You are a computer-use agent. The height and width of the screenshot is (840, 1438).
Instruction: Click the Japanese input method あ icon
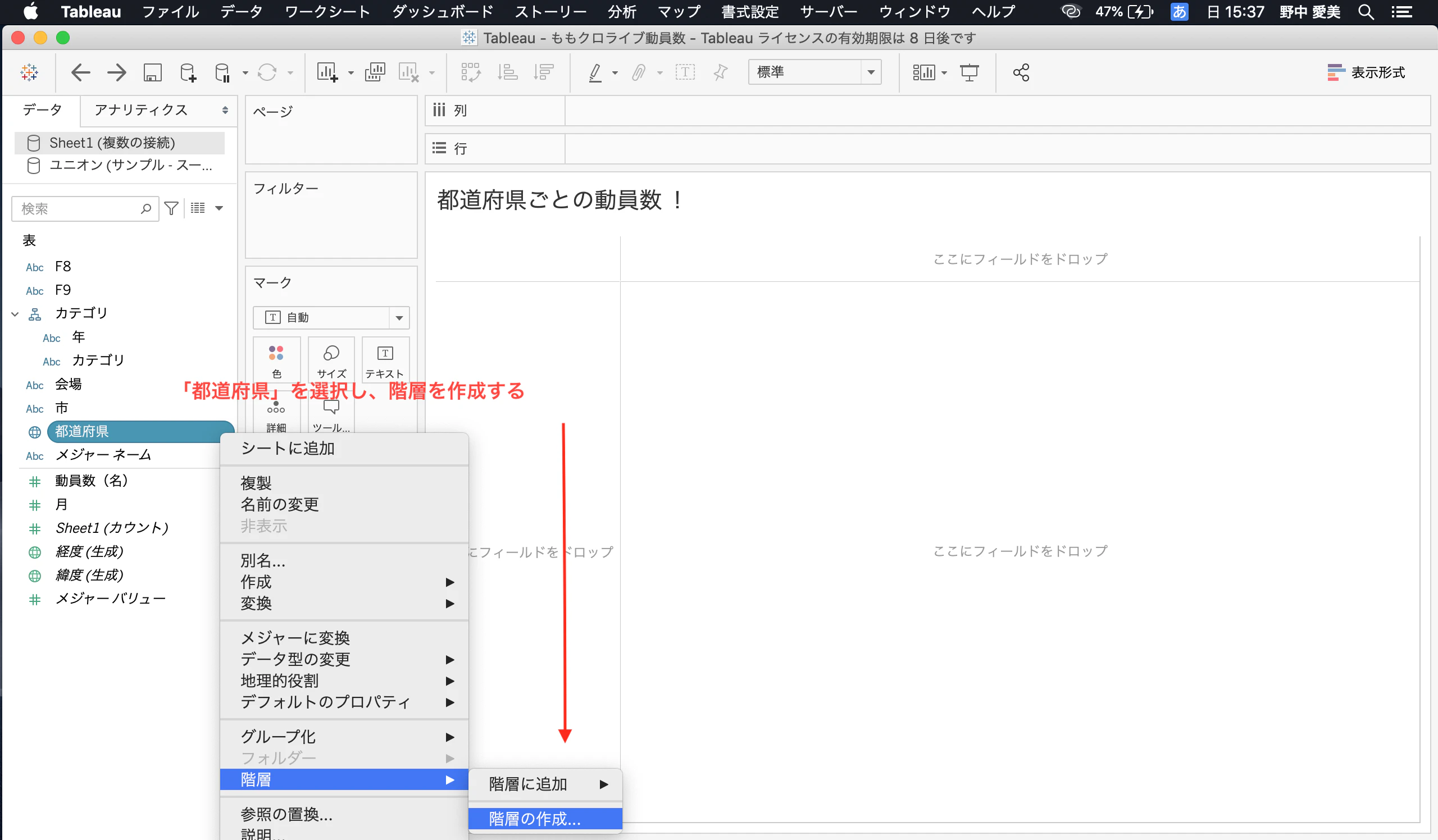[x=1179, y=11]
